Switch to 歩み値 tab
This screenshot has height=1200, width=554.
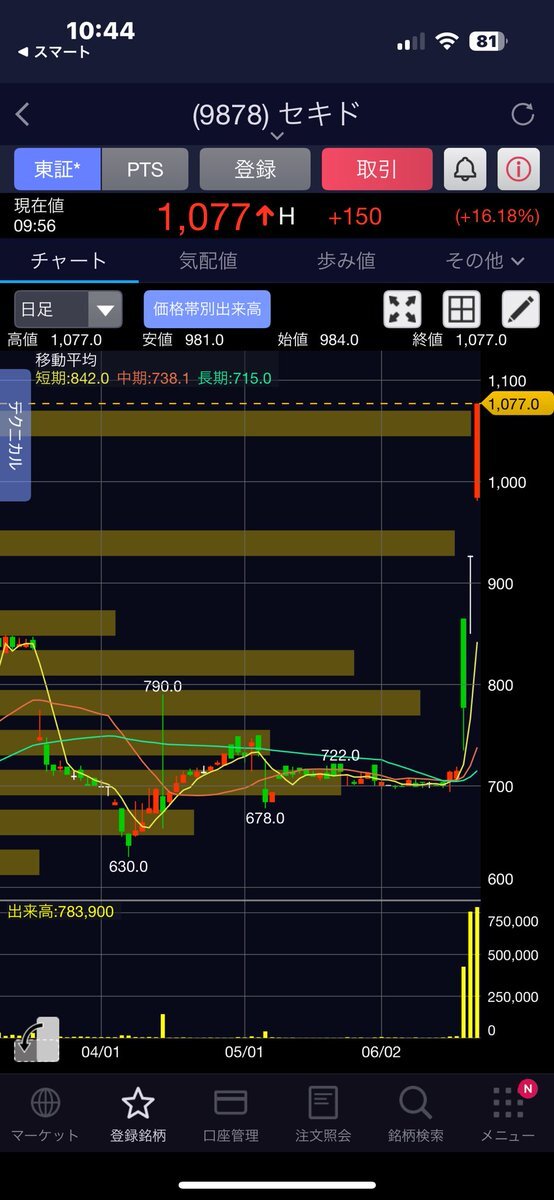pyautogui.click(x=346, y=261)
